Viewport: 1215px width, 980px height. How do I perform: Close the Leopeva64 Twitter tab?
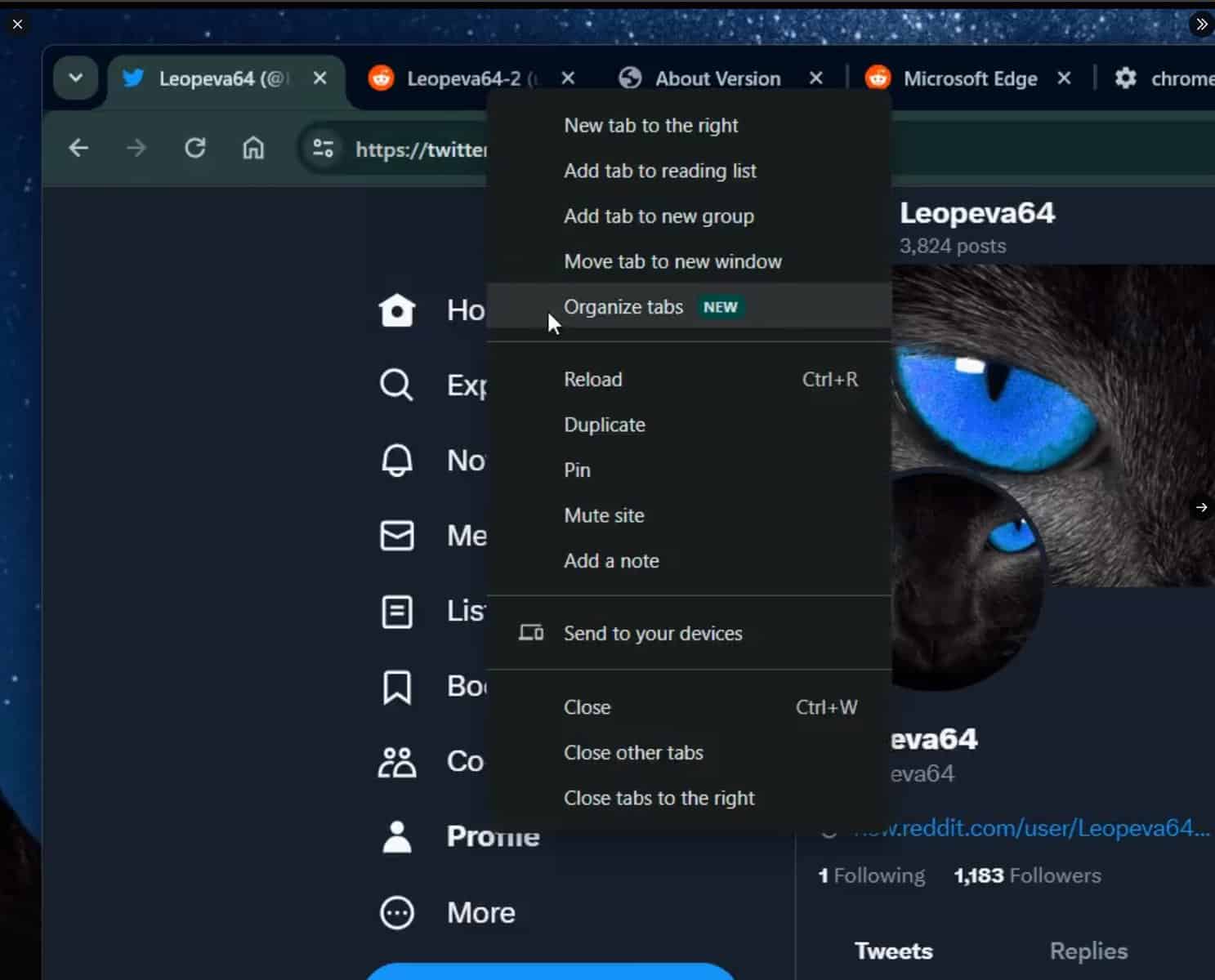(320, 78)
